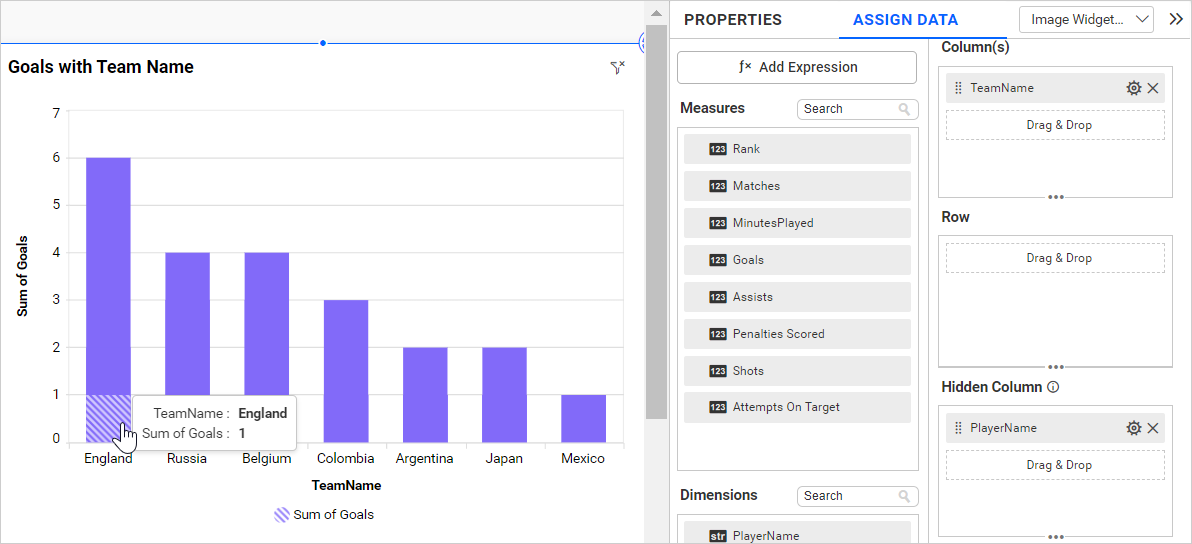Switch to the PROPERTIES tab

coord(733,20)
